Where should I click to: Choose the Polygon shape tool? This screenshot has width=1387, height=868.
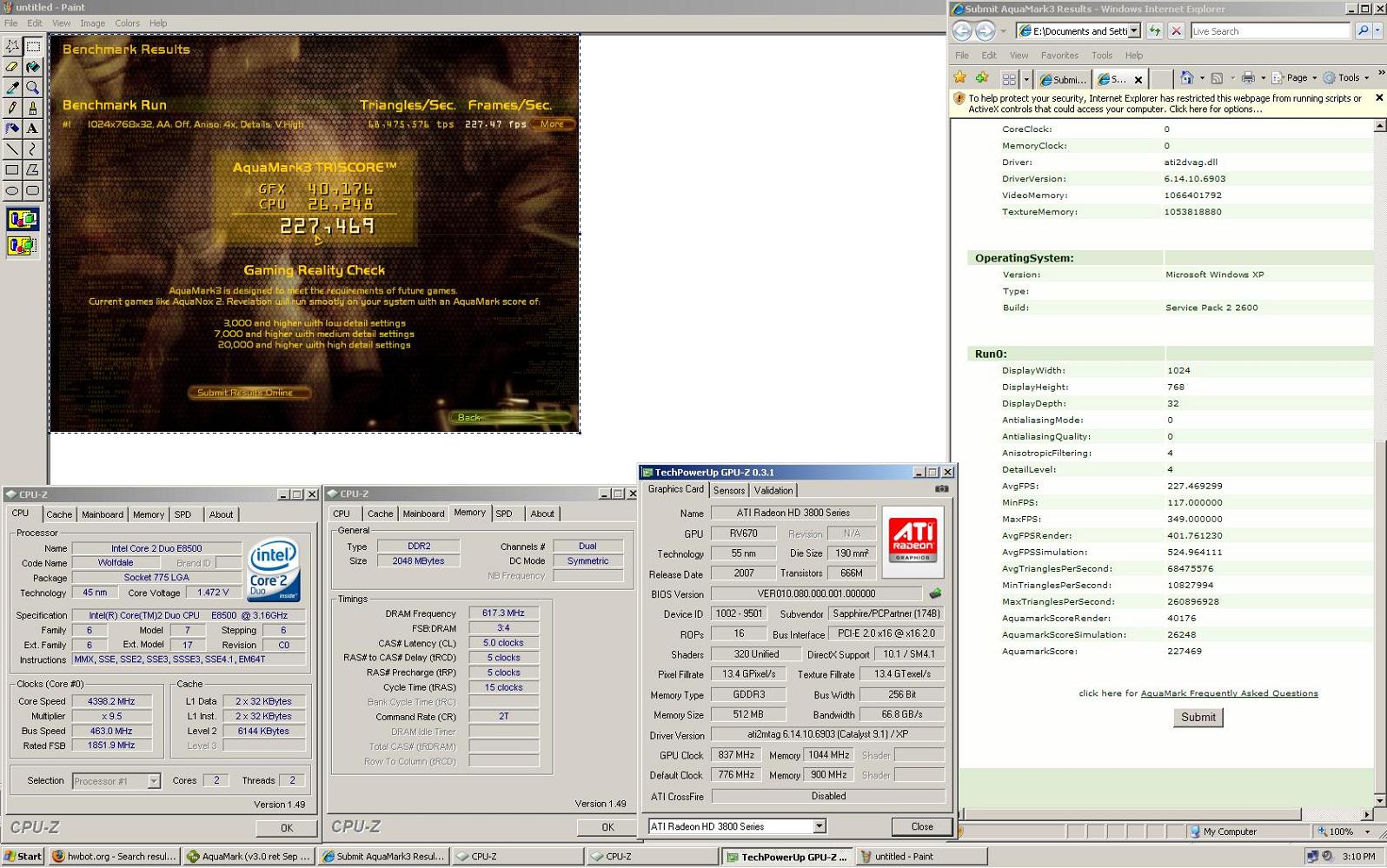point(33,170)
